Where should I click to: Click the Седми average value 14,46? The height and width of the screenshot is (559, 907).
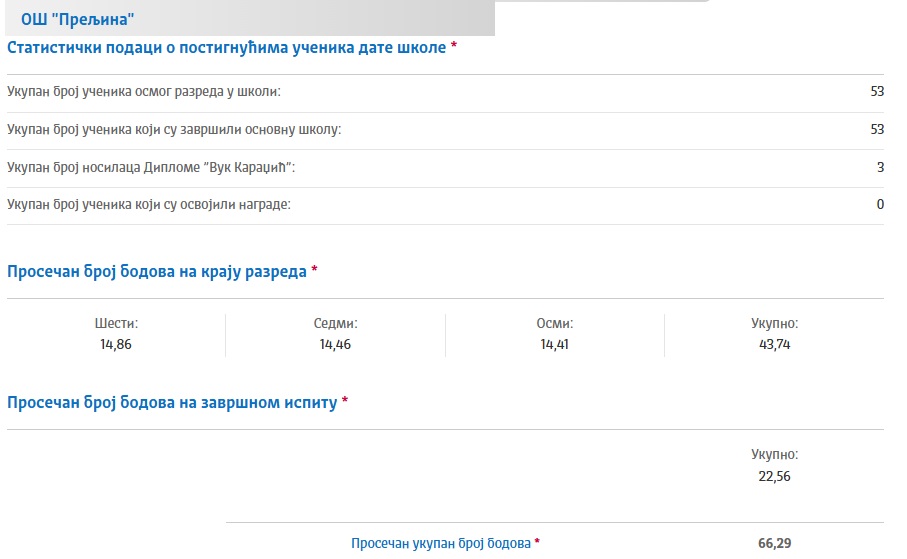[x=335, y=344]
